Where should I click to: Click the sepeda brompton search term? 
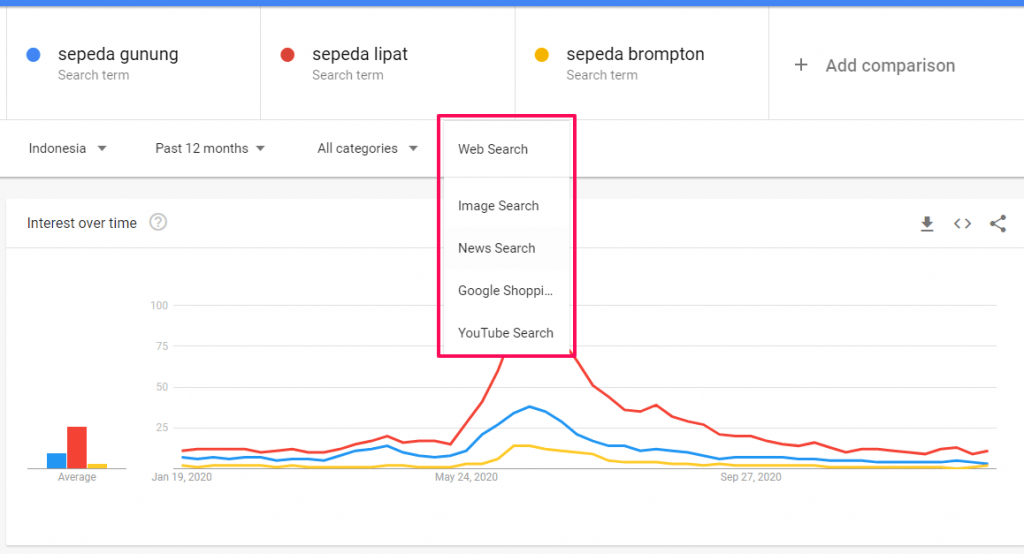635,54
